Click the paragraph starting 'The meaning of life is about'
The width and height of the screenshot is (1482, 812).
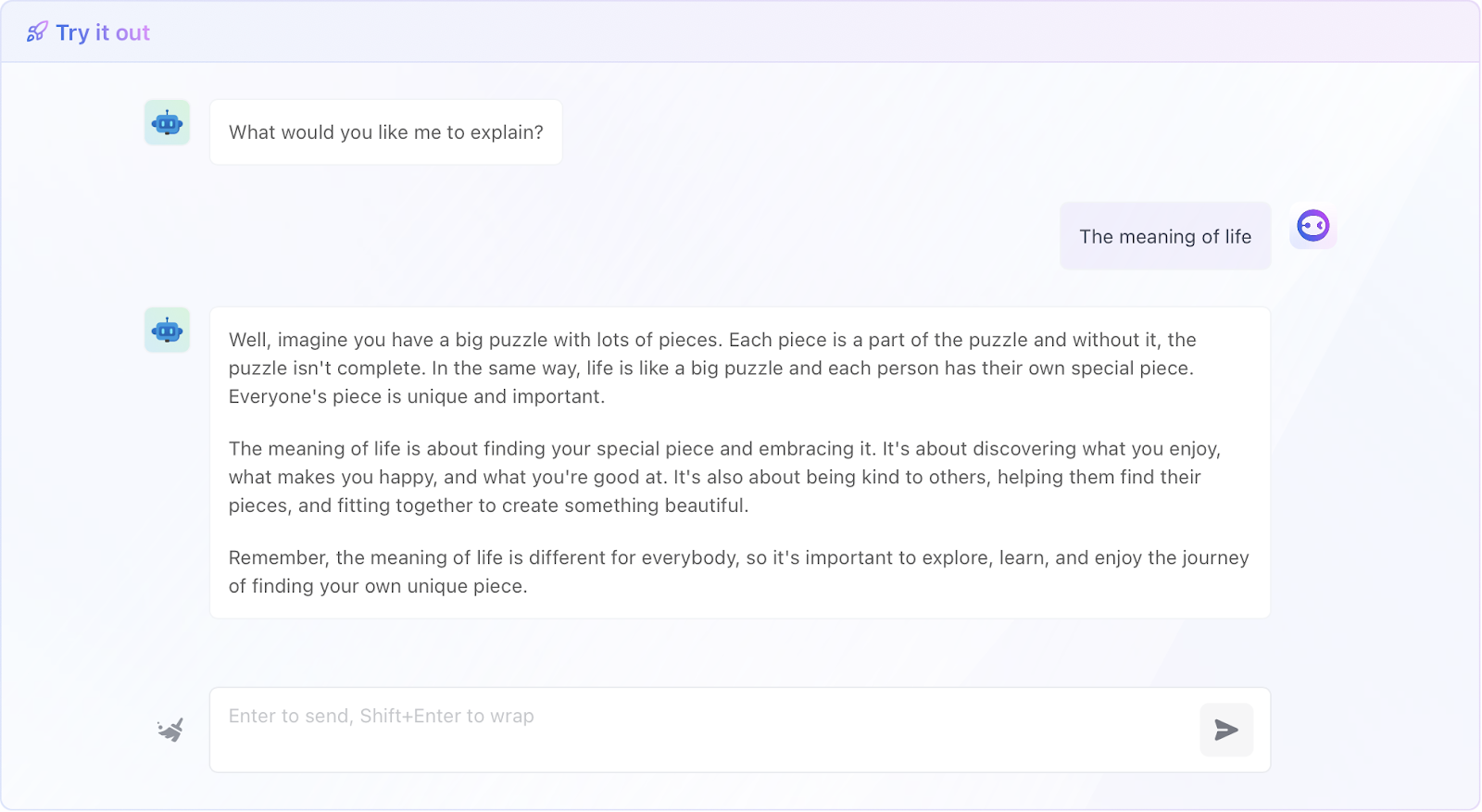tap(725, 477)
